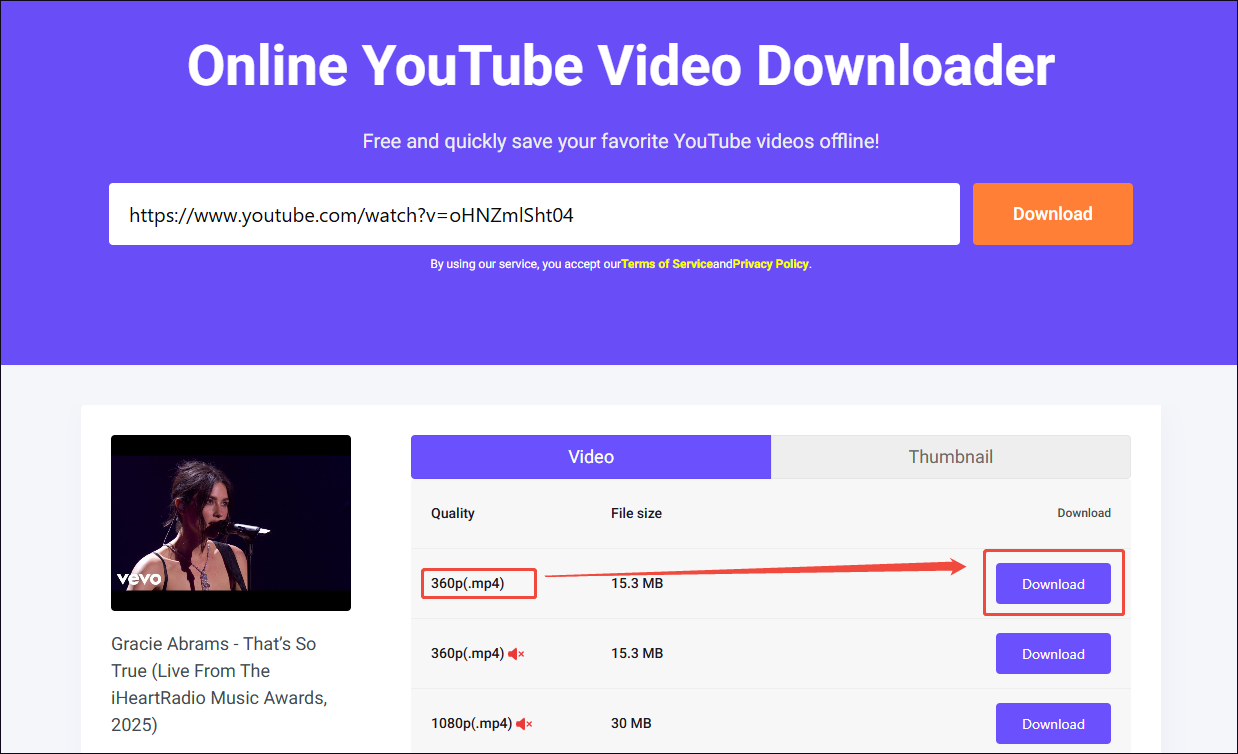Click the File size column header

point(636,513)
